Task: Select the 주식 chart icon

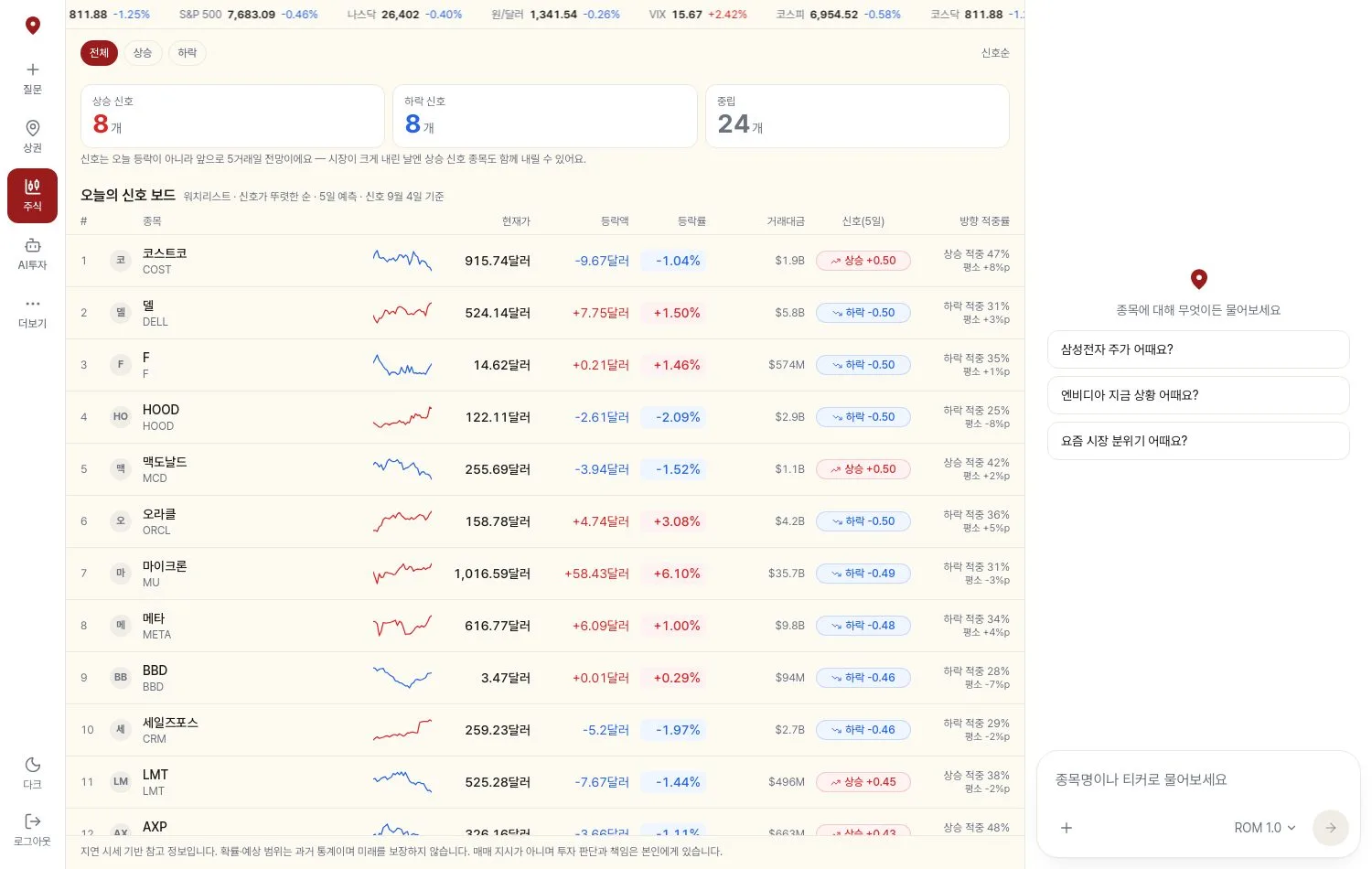Action: 33,186
